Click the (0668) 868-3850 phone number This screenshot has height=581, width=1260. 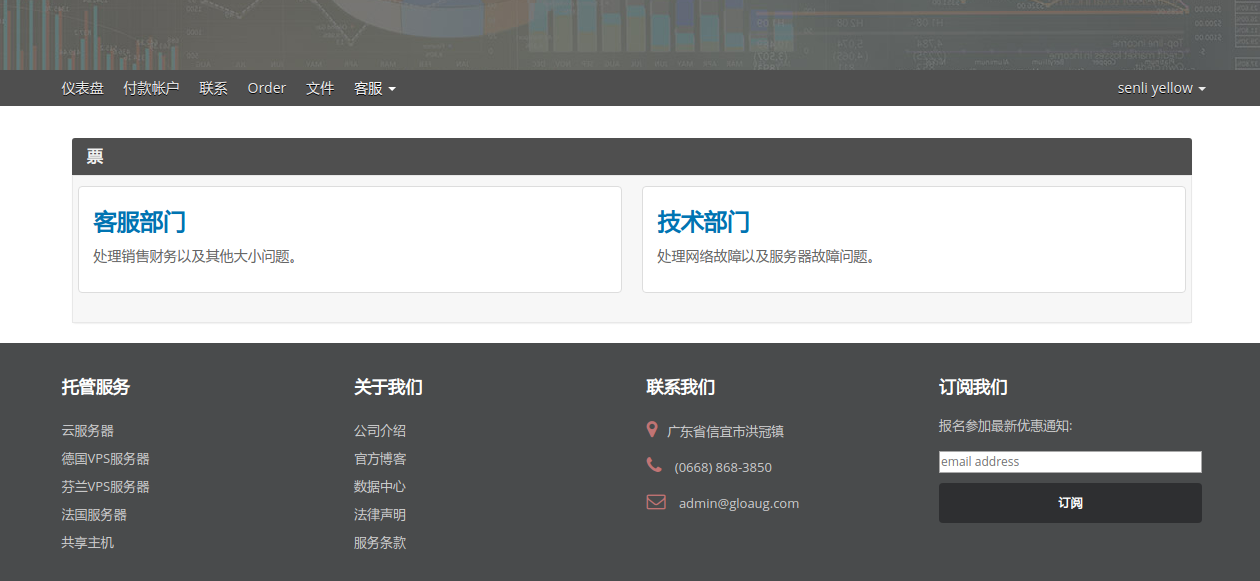(723, 467)
